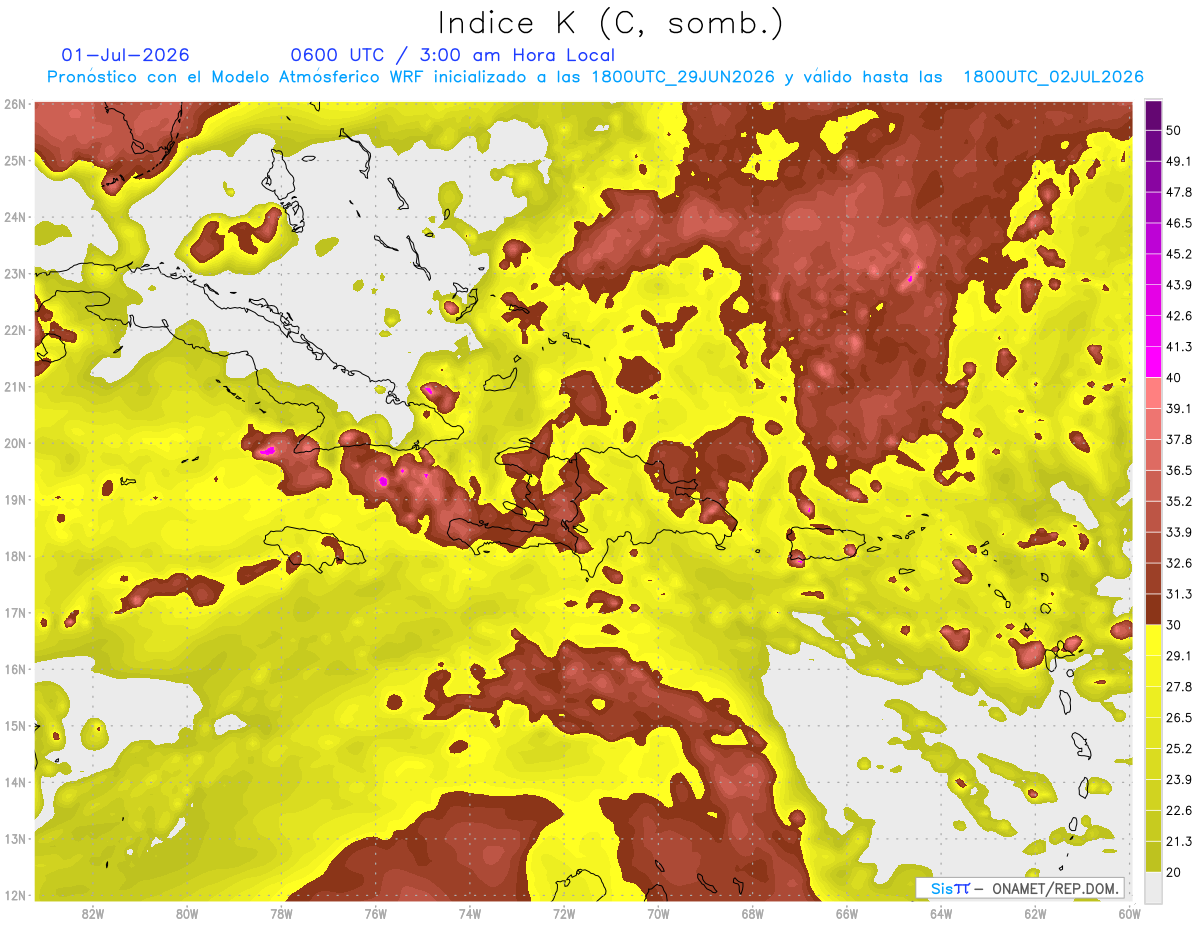Click the '0600 UTC / 3:00 am Hora Local' text
Screen dimensions: 1200x927
tap(452, 55)
